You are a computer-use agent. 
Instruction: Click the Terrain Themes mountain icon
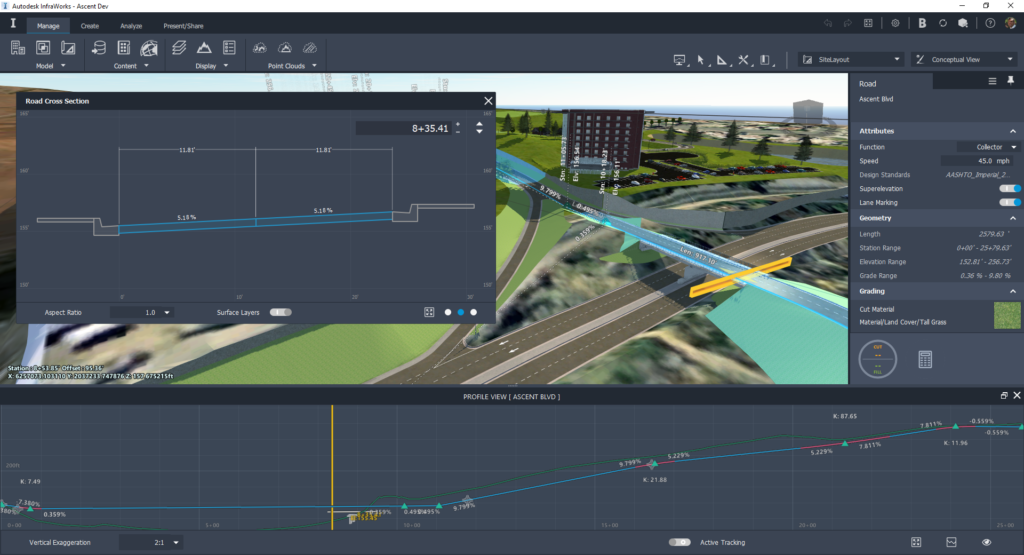pos(204,47)
